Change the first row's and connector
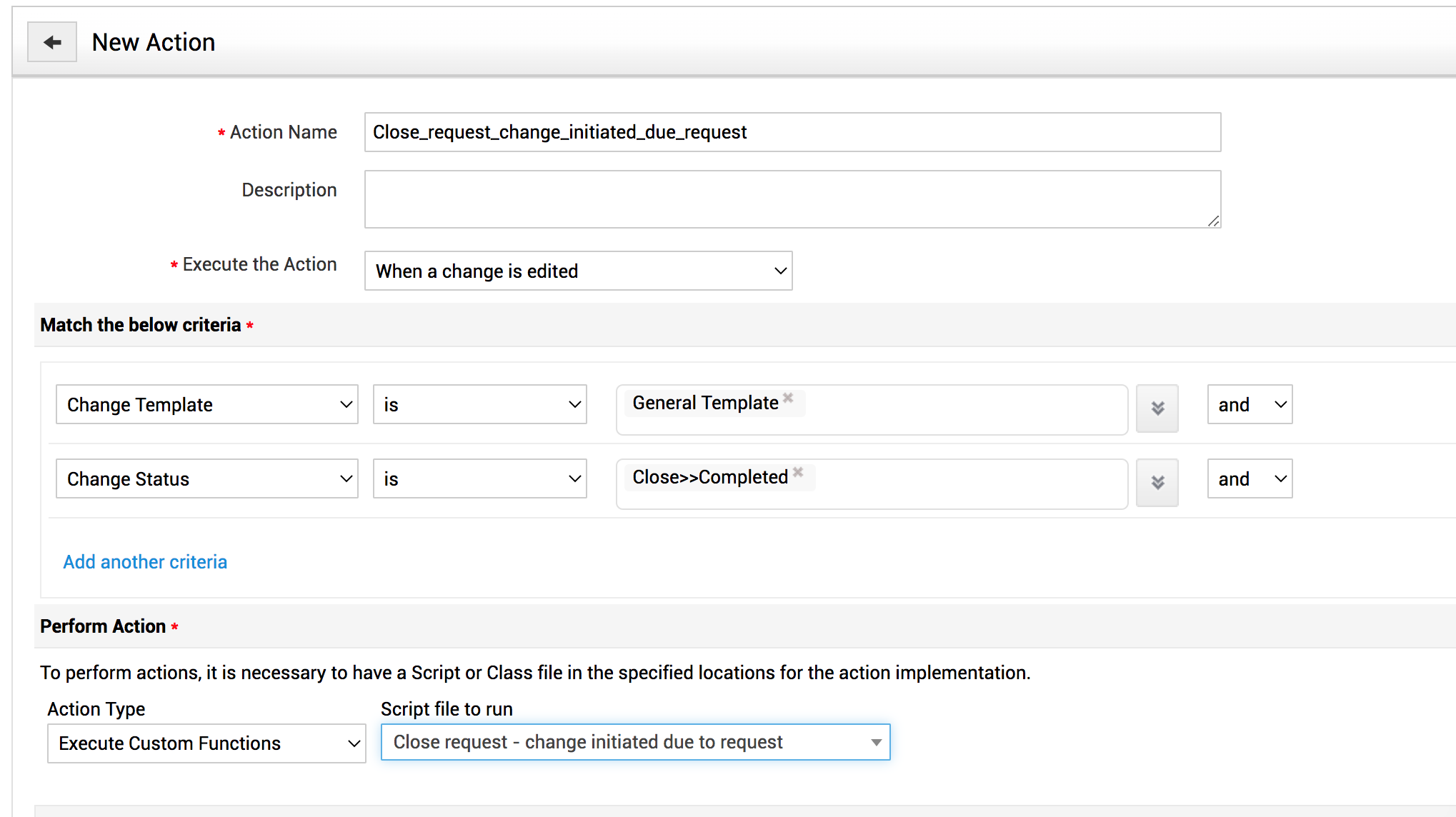The image size is (1456, 817). [1250, 405]
